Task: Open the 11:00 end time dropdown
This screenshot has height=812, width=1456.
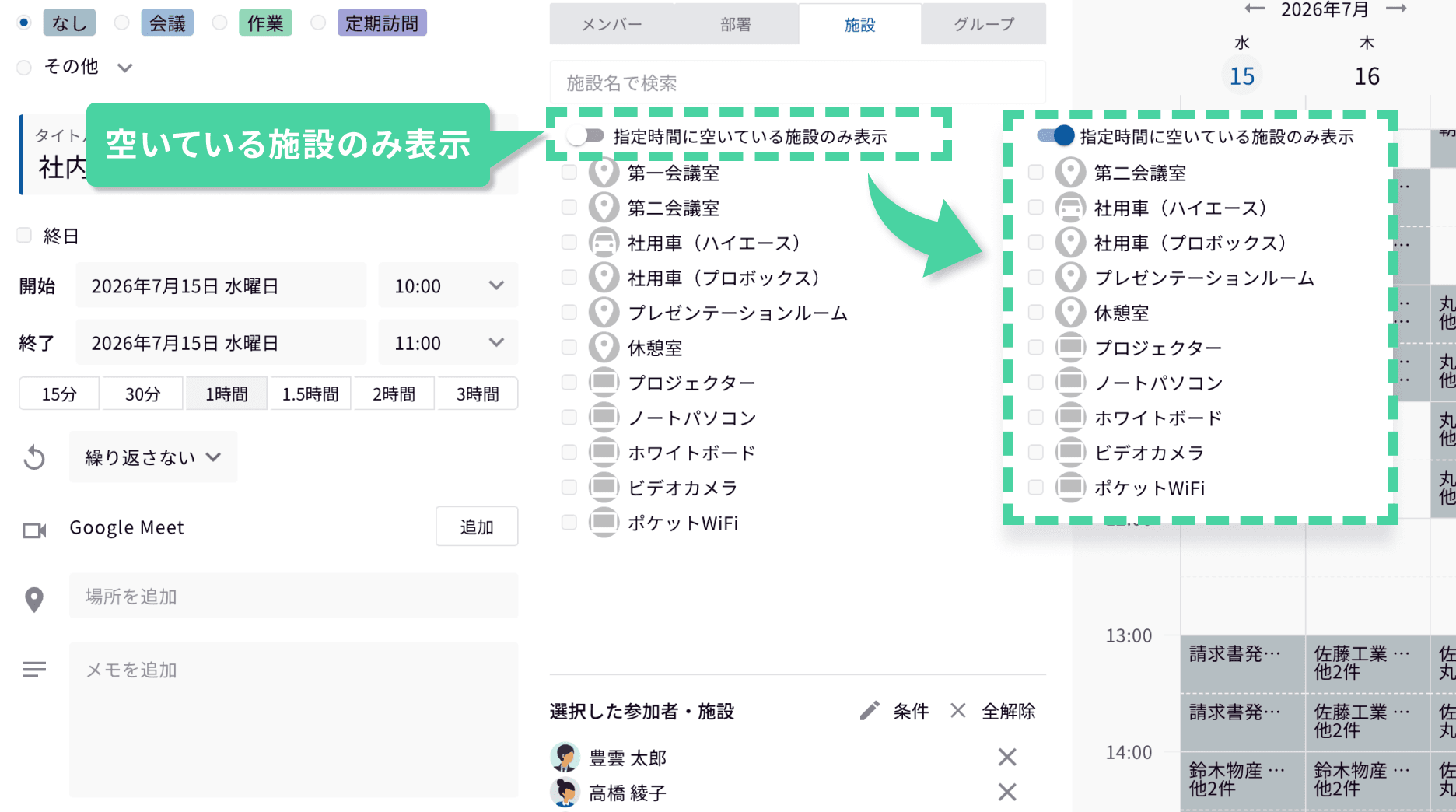Action: 448,342
